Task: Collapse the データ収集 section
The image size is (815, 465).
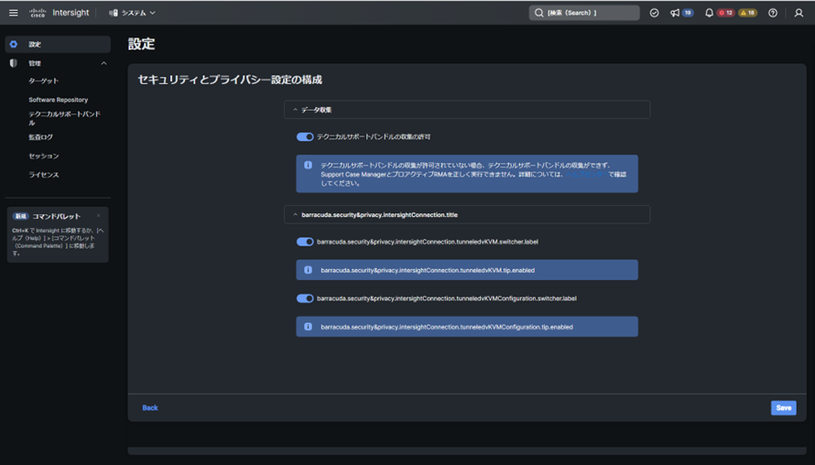Action: [295, 110]
